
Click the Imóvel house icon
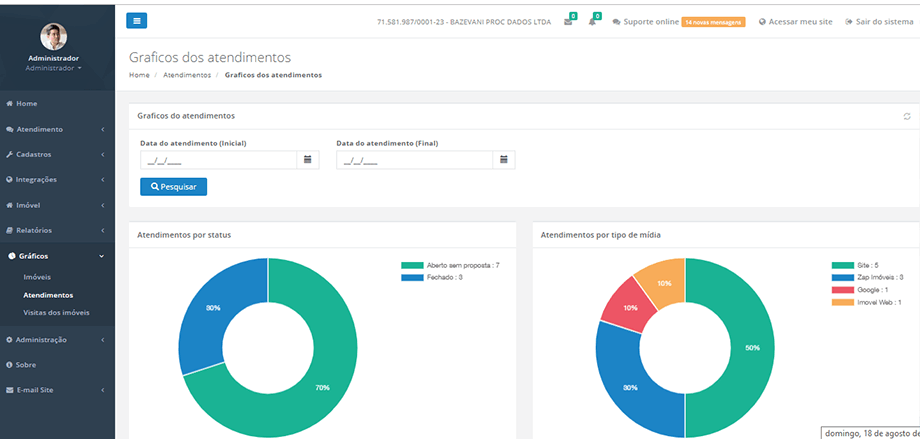coord(9,205)
